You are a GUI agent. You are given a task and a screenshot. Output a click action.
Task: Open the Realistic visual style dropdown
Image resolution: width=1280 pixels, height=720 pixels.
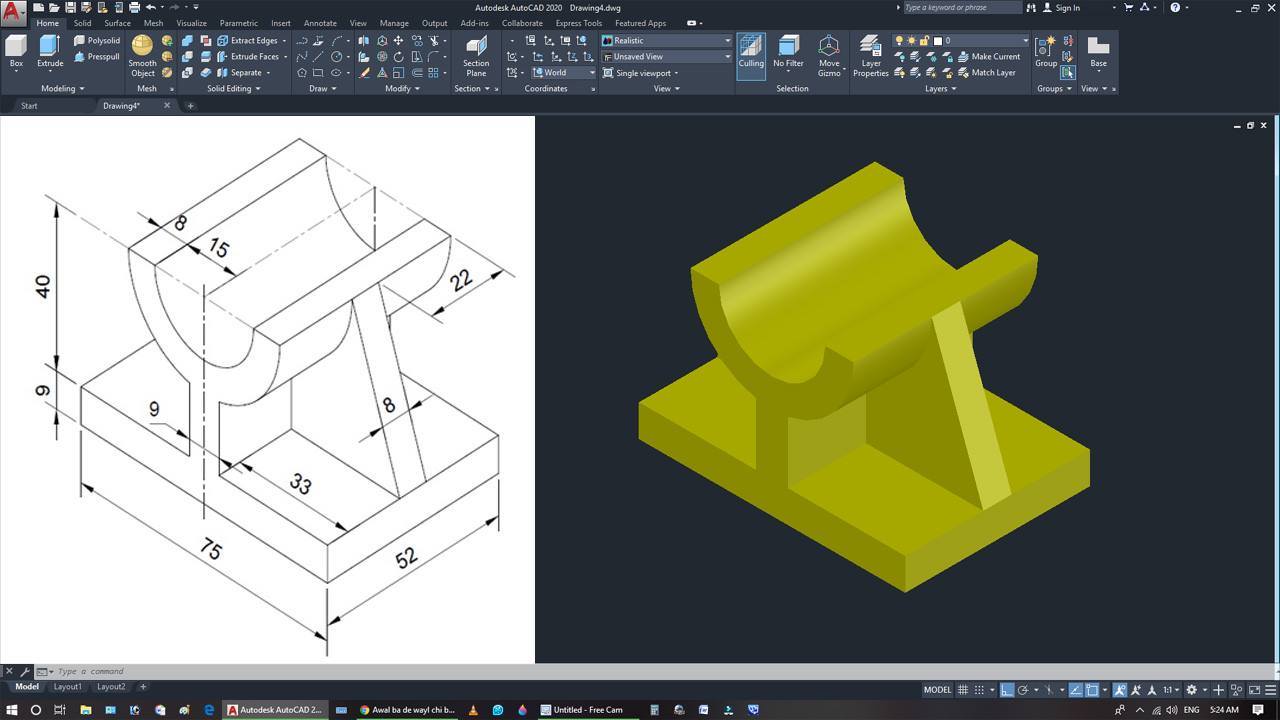point(667,41)
